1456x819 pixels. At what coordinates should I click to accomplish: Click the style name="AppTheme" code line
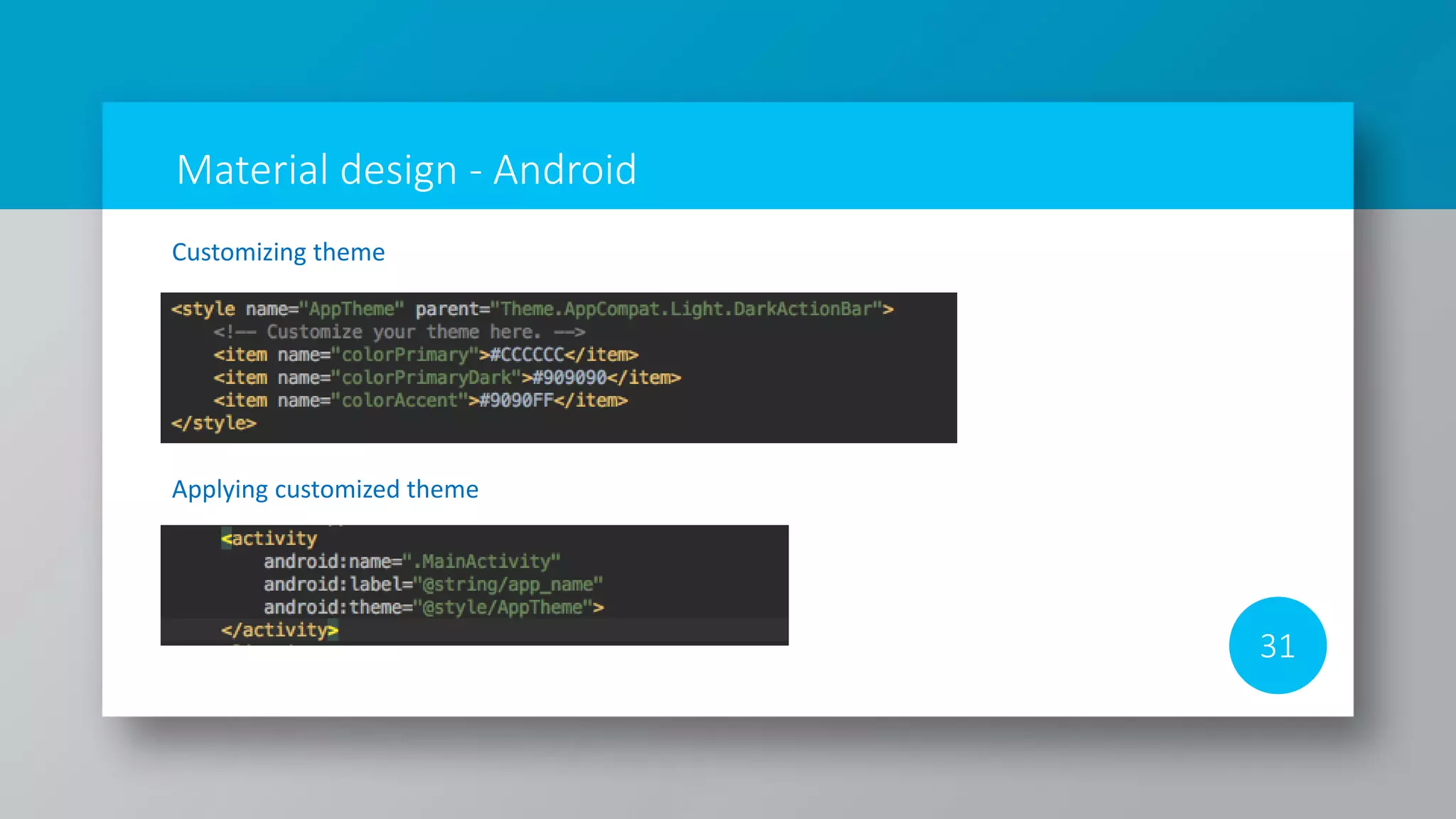532,309
